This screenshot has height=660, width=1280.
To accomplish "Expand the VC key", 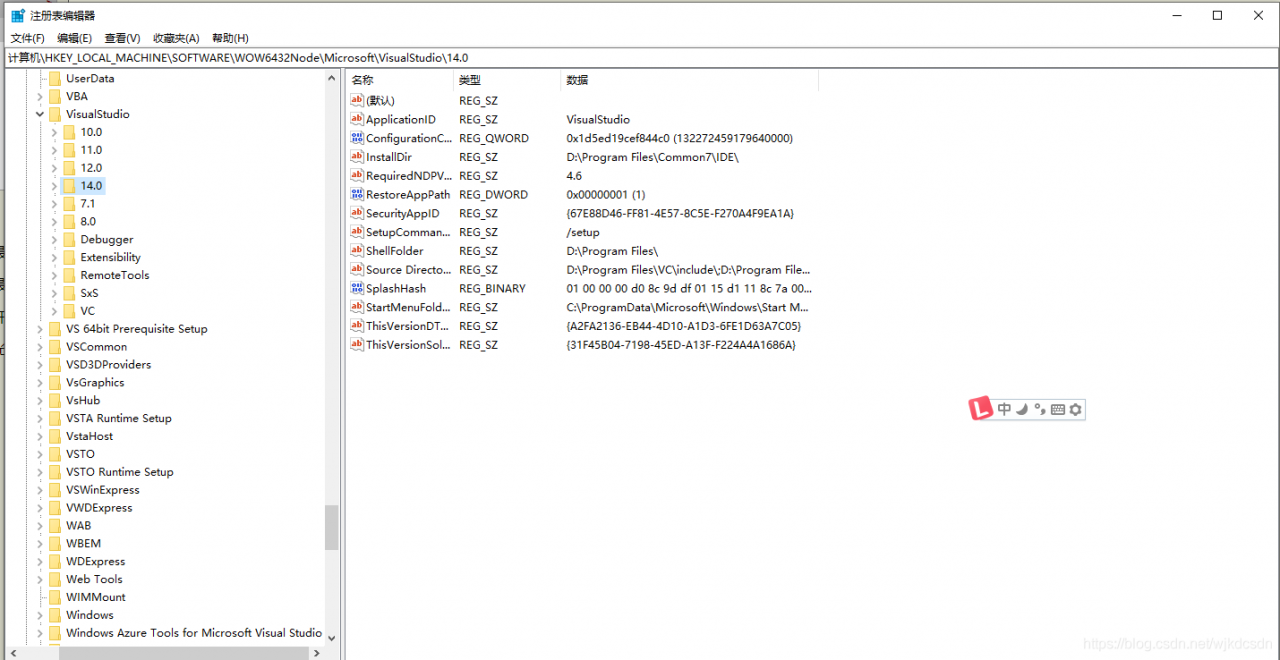I will point(54,311).
